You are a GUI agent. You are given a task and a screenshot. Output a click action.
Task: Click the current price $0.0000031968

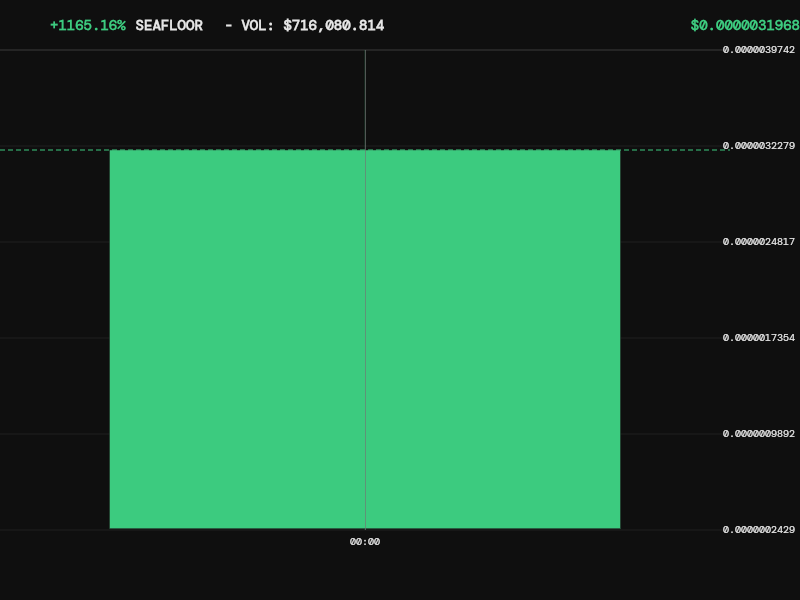745,26
